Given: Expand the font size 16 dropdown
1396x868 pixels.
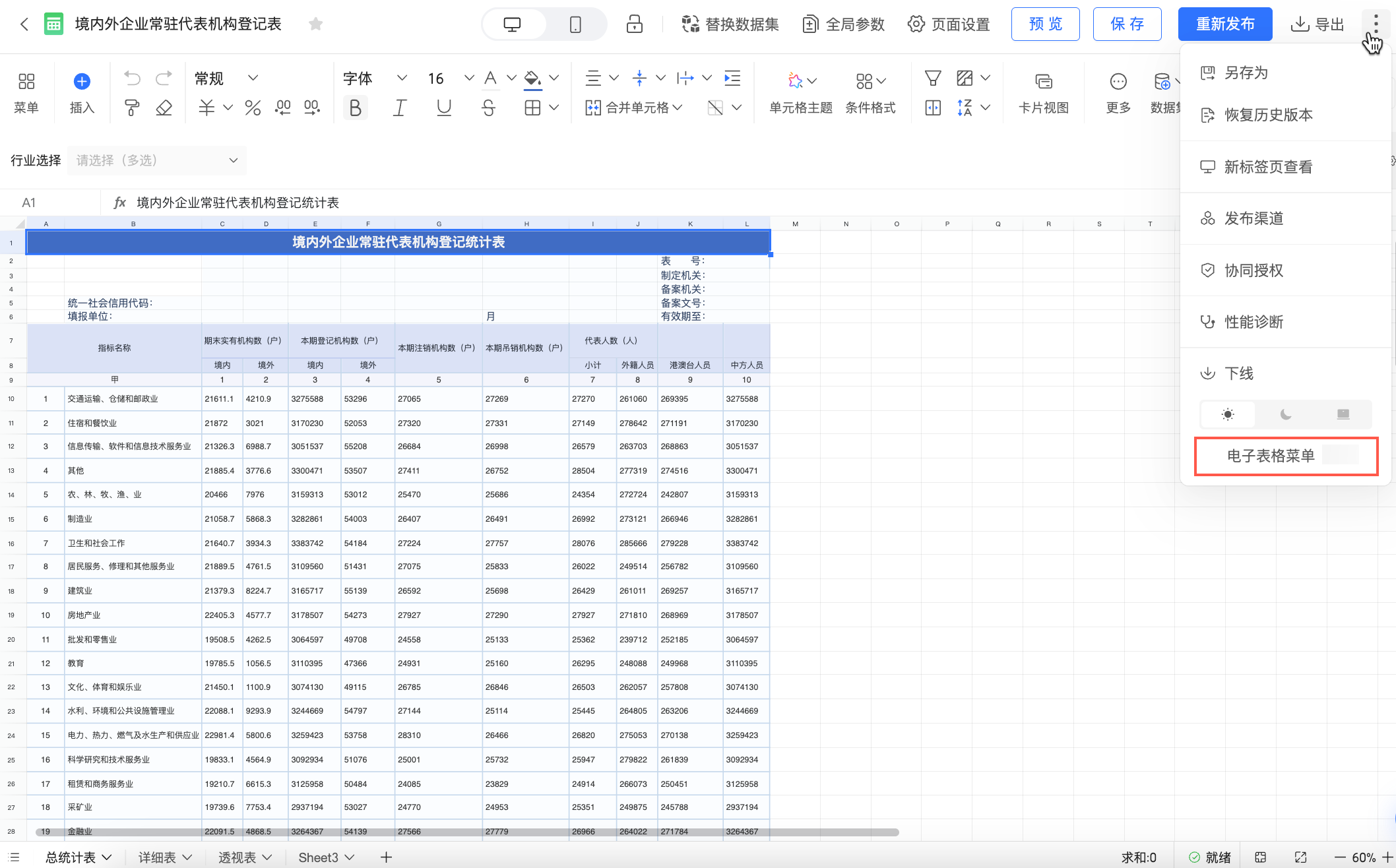Looking at the screenshot, I should pos(468,78).
